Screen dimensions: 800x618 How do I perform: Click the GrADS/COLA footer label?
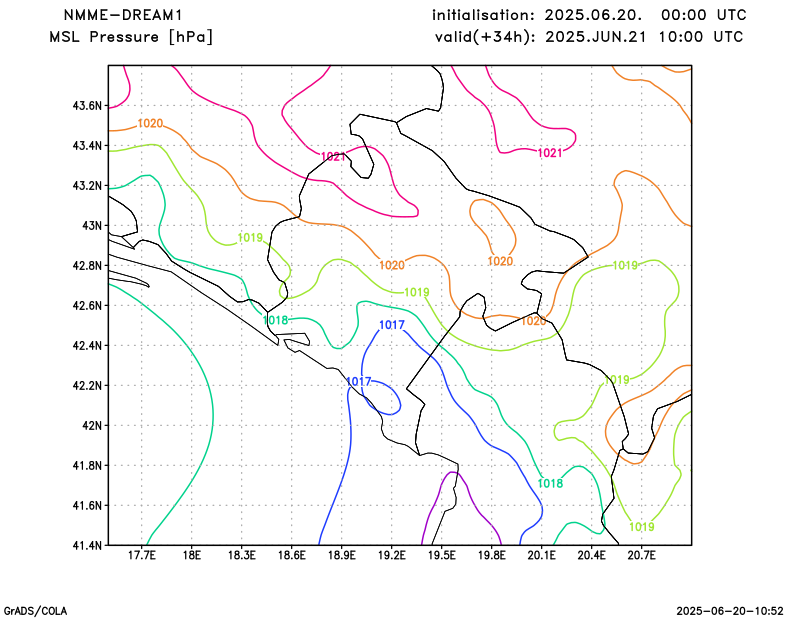35,611
